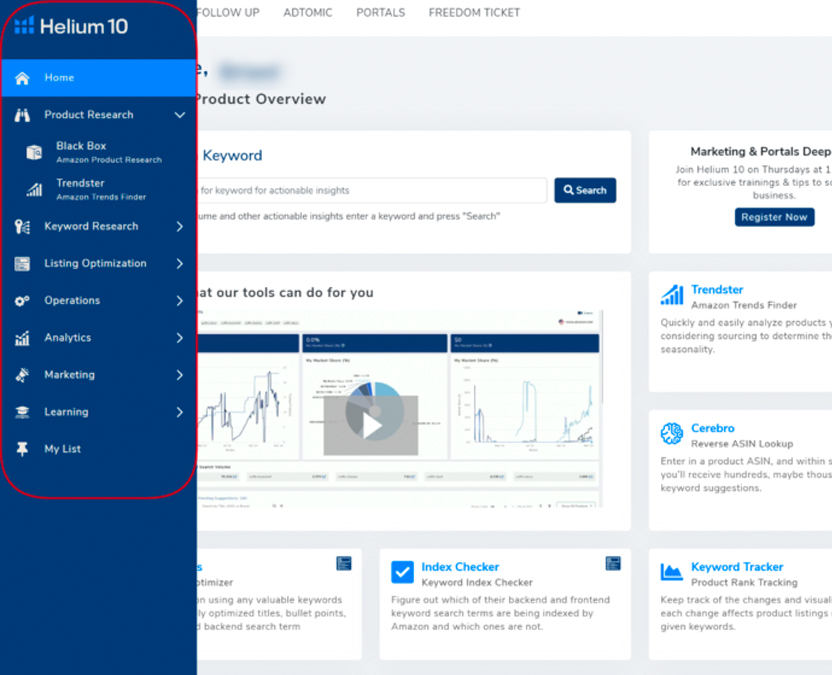Expand the Learning chevron
Image resolution: width=832 pixels, height=675 pixels.
pyautogui.click(x=180, y=412)
